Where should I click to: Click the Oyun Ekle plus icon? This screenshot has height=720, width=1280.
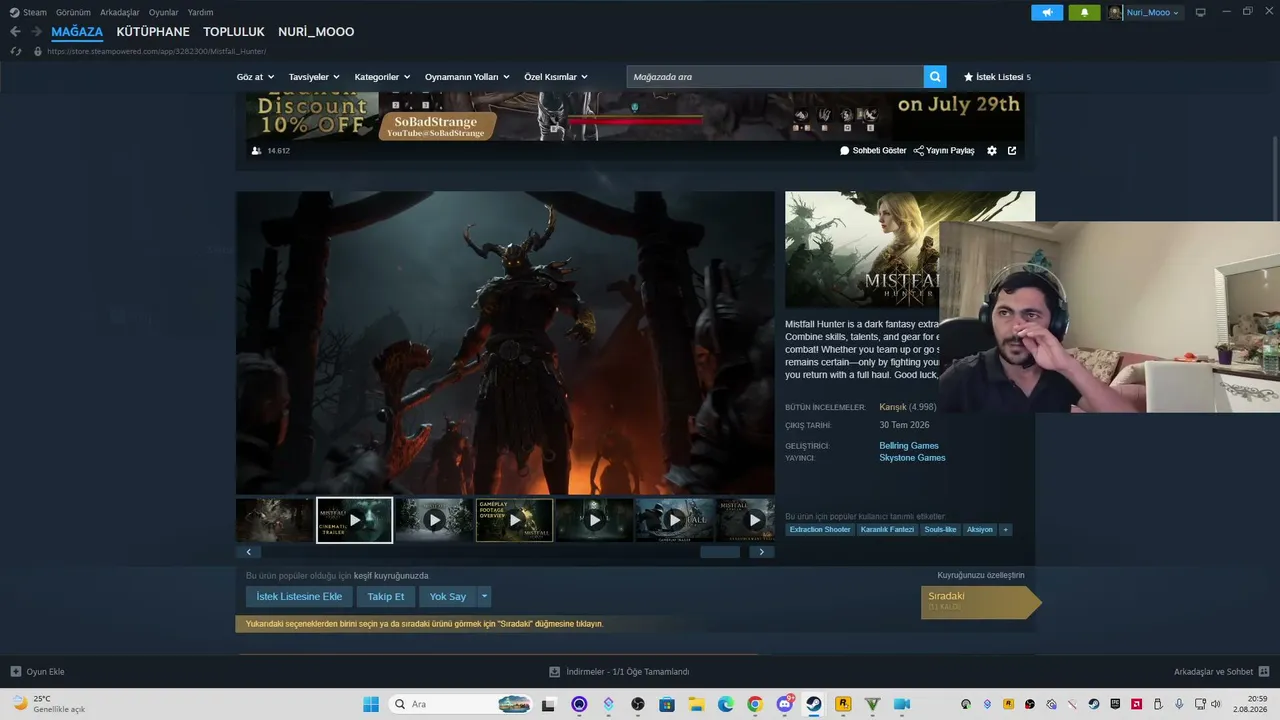(x=16, y=672)
